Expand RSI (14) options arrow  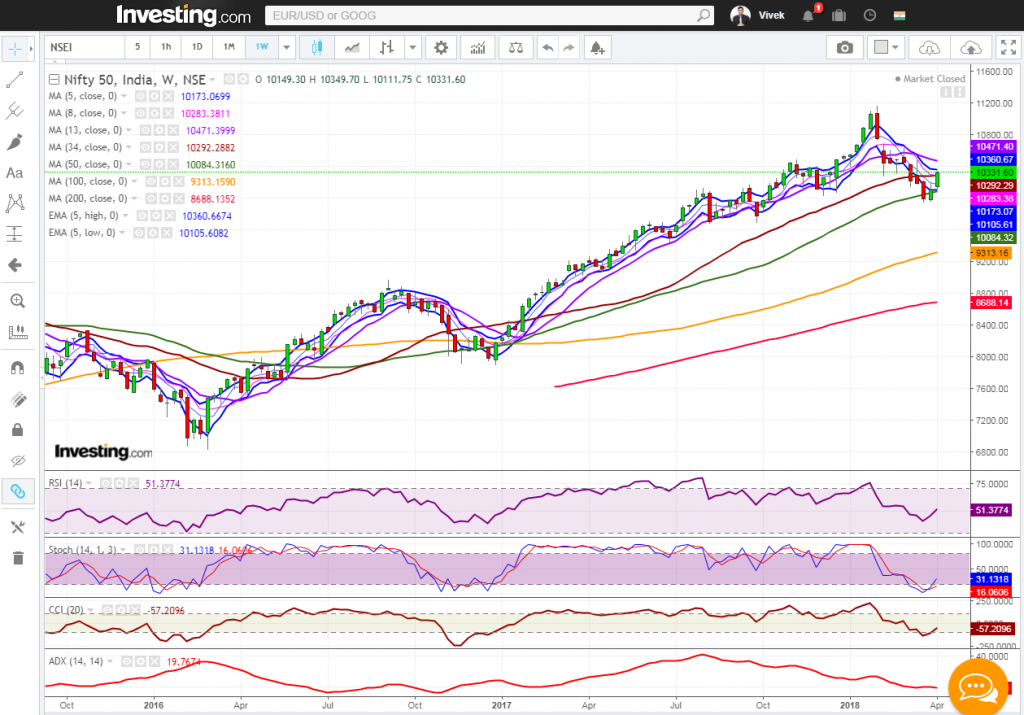(89, 483)
